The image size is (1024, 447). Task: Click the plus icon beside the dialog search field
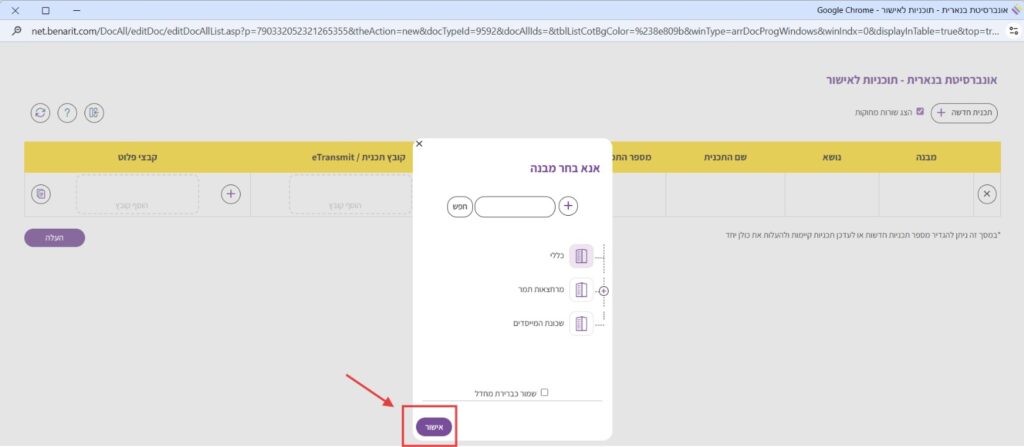568,206
